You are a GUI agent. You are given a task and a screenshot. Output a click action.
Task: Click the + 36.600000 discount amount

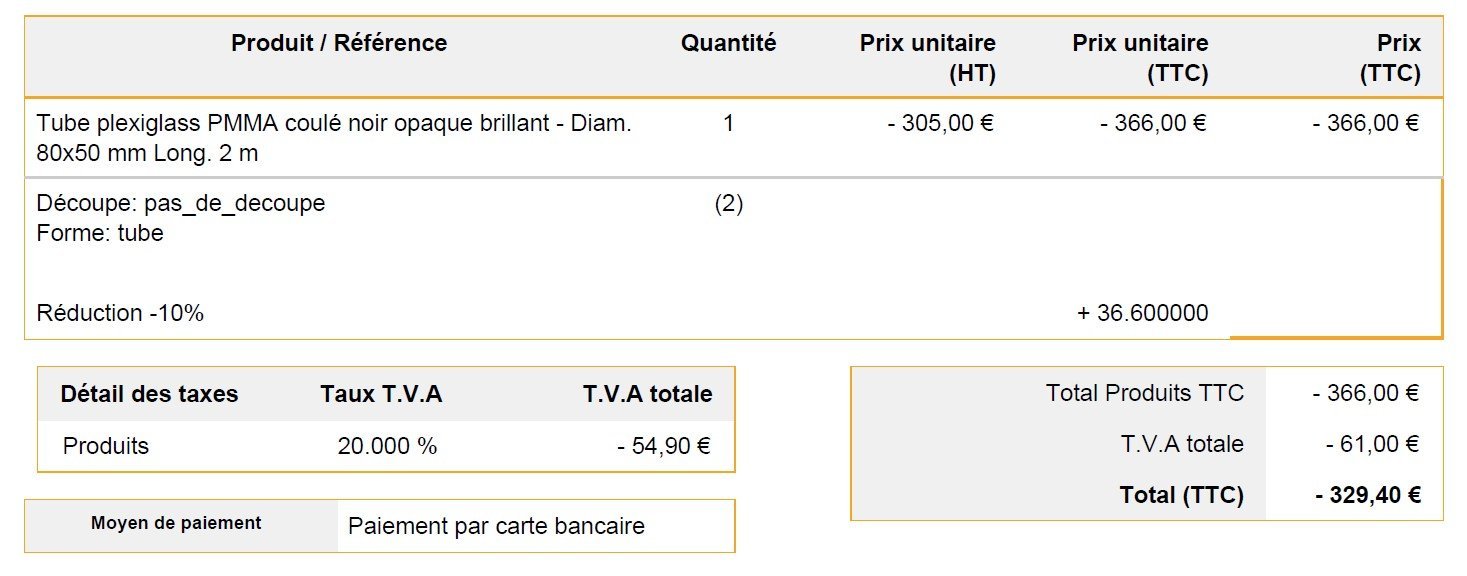1142,313
